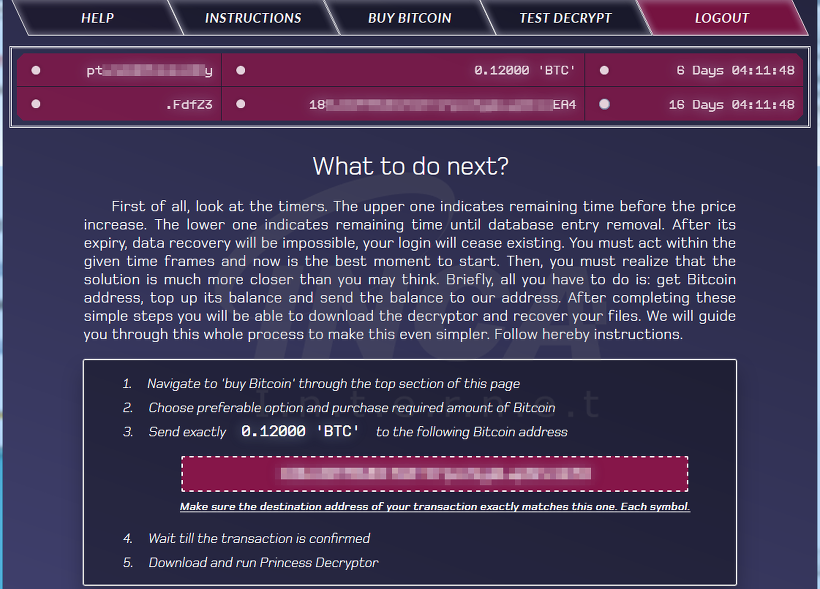Select the blurred Bitcoin address in the dashed box
Image resolution: width=820 pixels, height=589 pixels.
435,474
